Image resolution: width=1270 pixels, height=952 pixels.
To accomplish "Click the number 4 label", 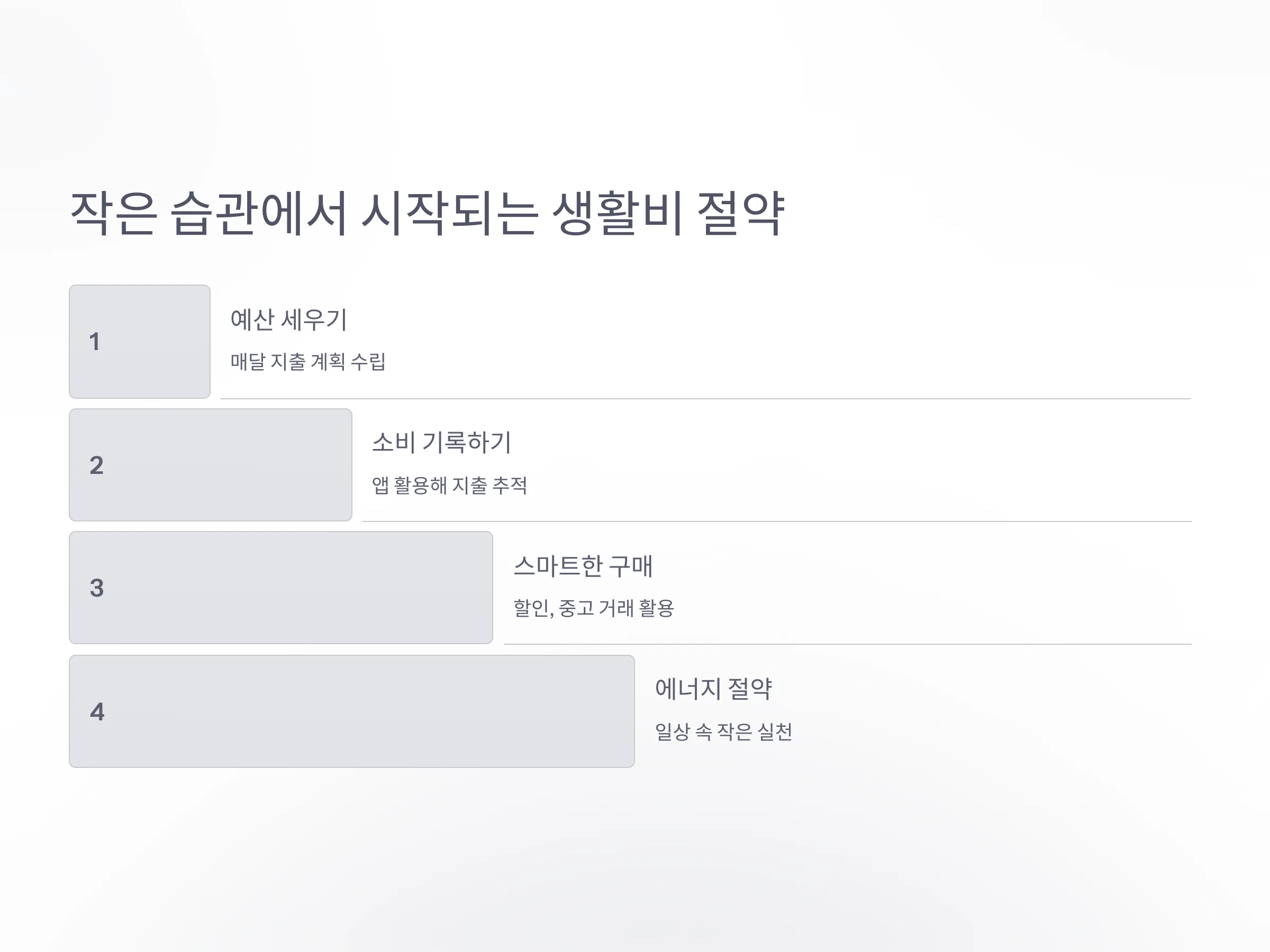I will click(x=97, y=712).
